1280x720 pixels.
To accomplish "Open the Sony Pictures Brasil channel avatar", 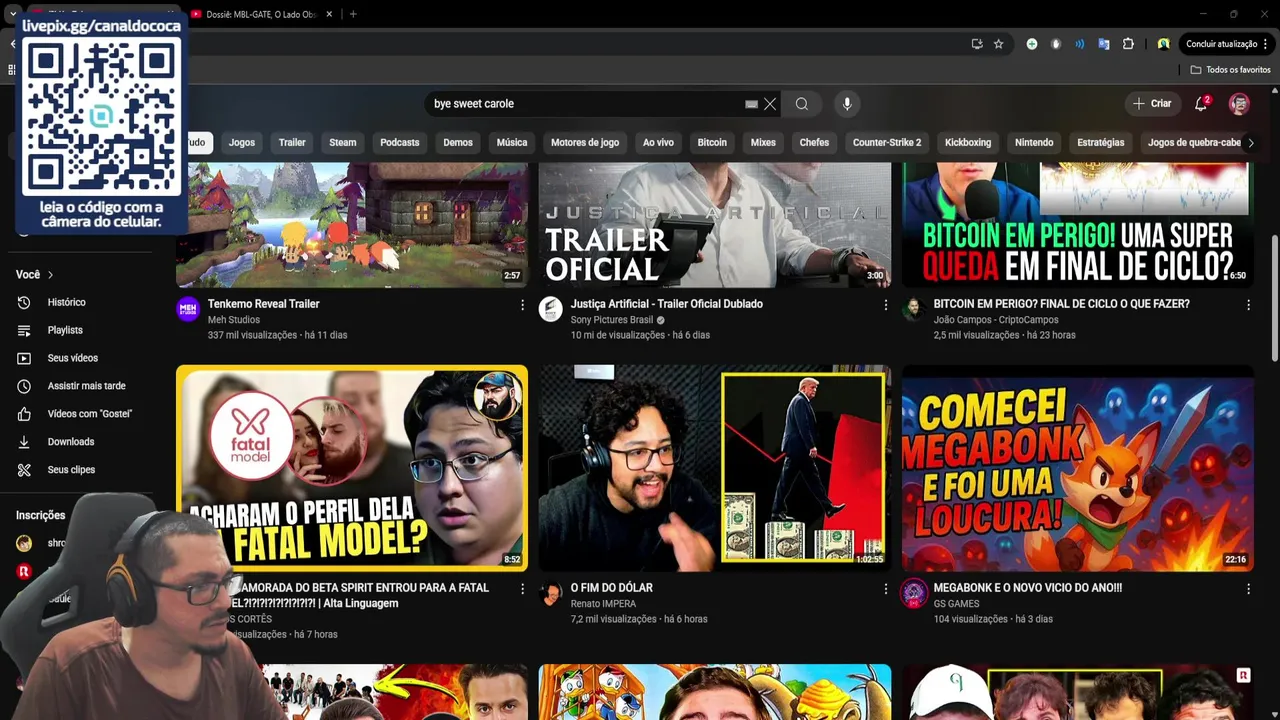I will coord(551,309).
